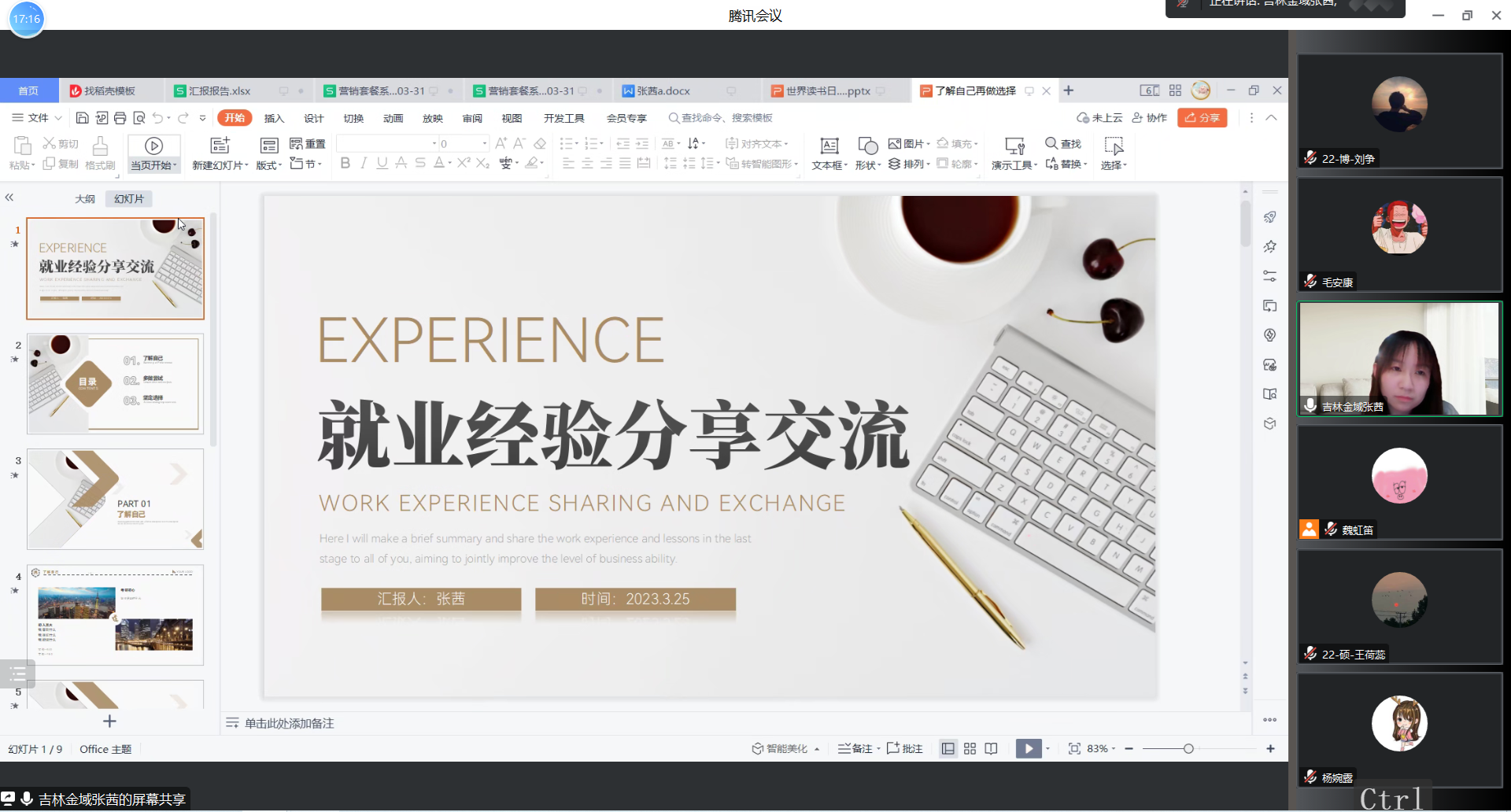Toggle the 备注 notes pane
Screen dimensions: 1511x812
pos(856,749)
